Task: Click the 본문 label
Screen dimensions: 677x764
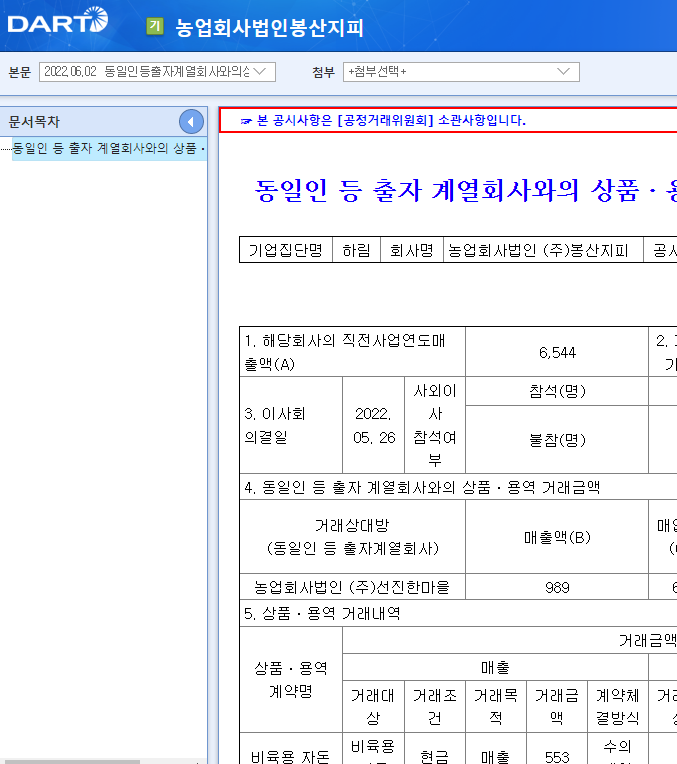Action: pos(20,73)
